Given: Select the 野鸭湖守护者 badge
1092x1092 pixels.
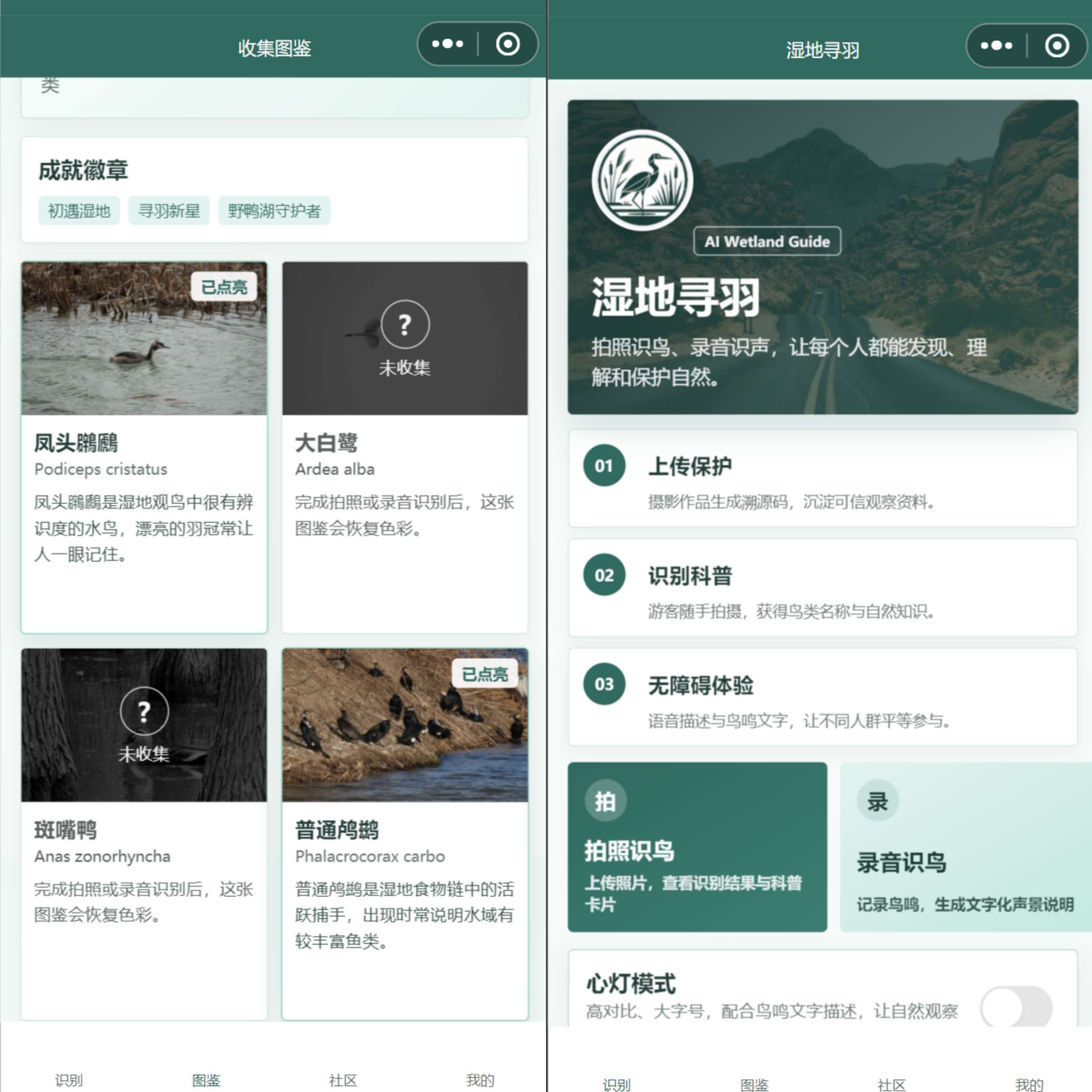Looking at the screenshot, I should pos(274,211).
